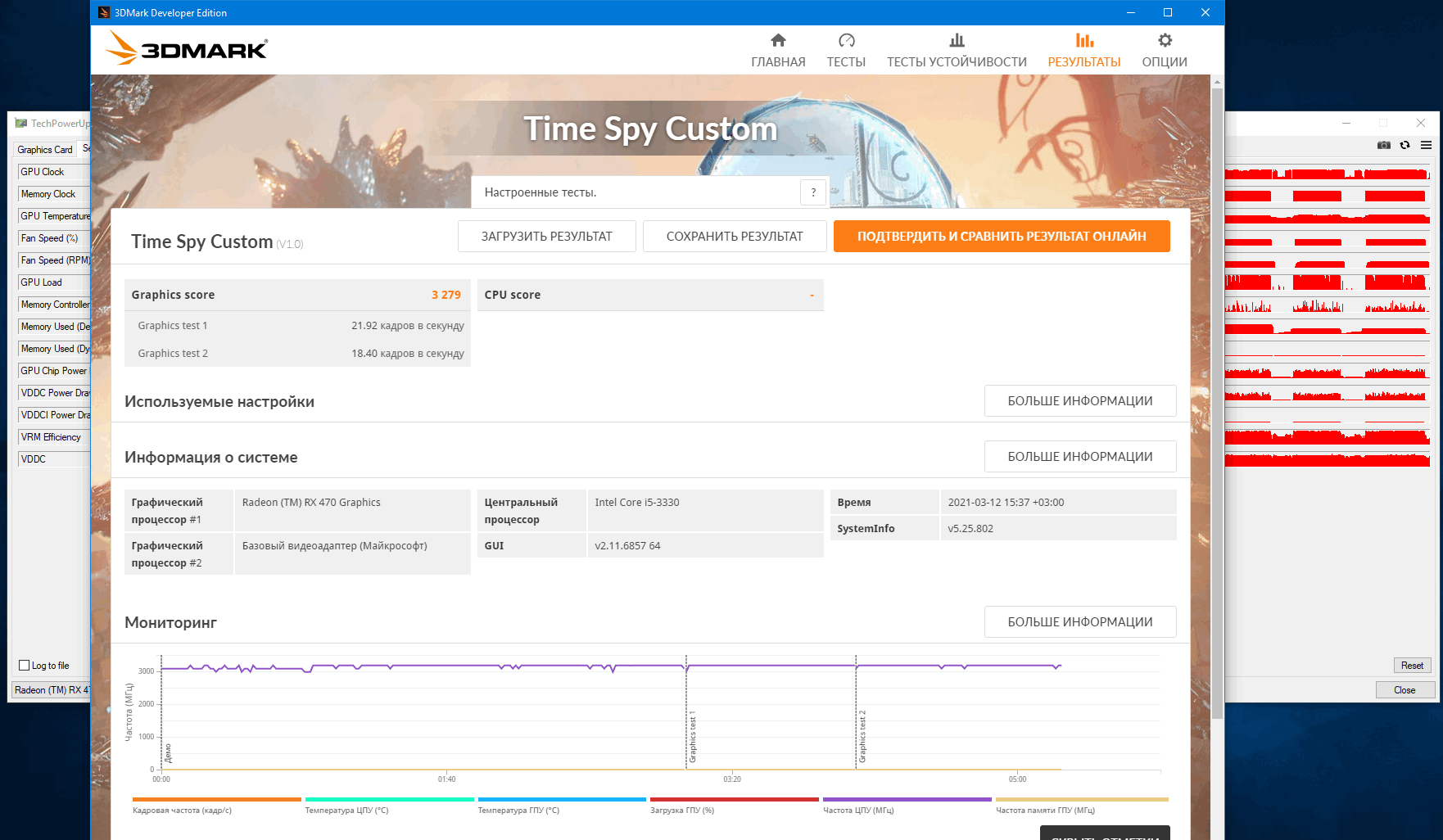Minimize the 3DMark Developer Edition window
Viewport: 1443px width, 840px height.
[x=1131, y=12]
